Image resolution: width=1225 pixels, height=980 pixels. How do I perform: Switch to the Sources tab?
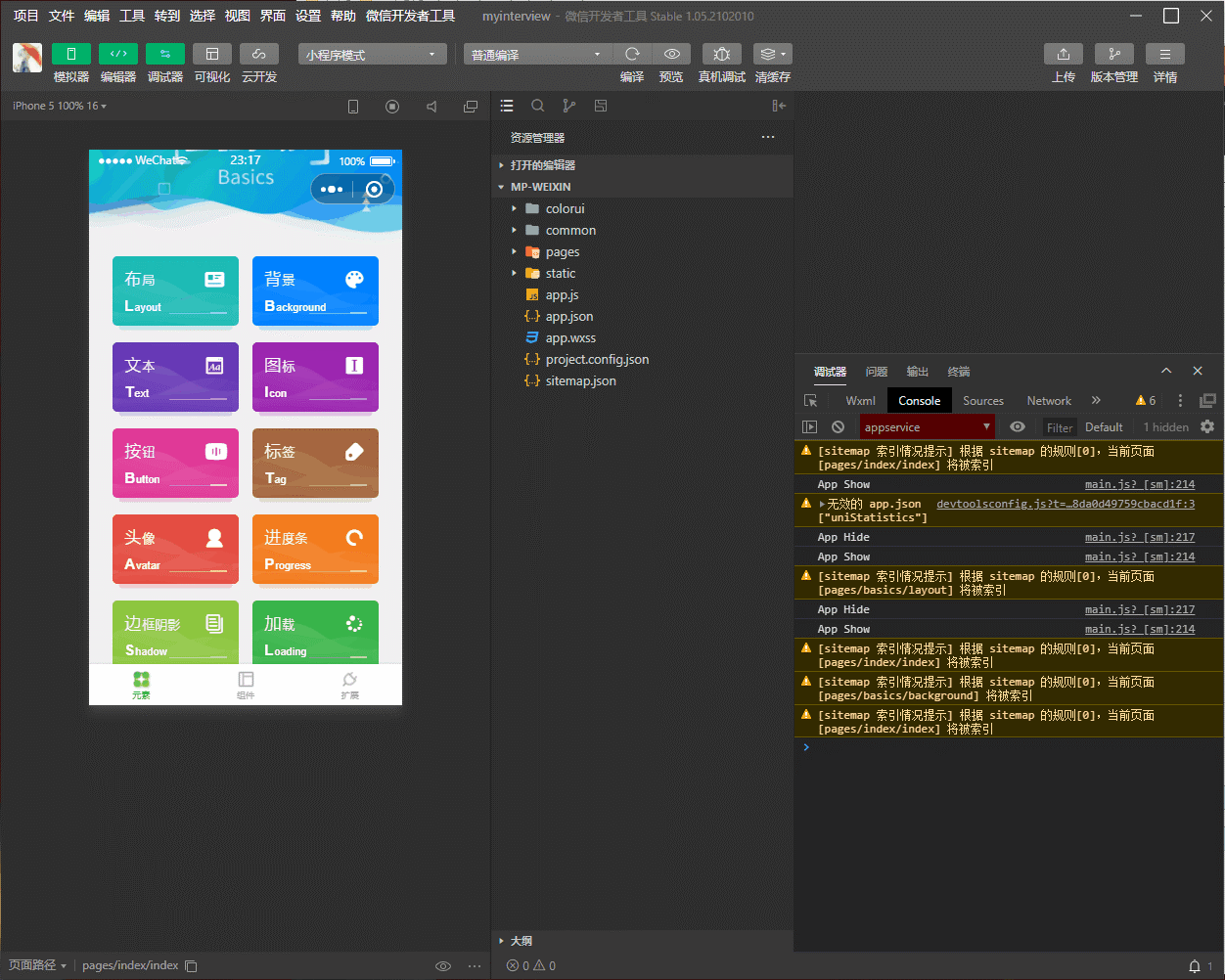tap(983, 401)
